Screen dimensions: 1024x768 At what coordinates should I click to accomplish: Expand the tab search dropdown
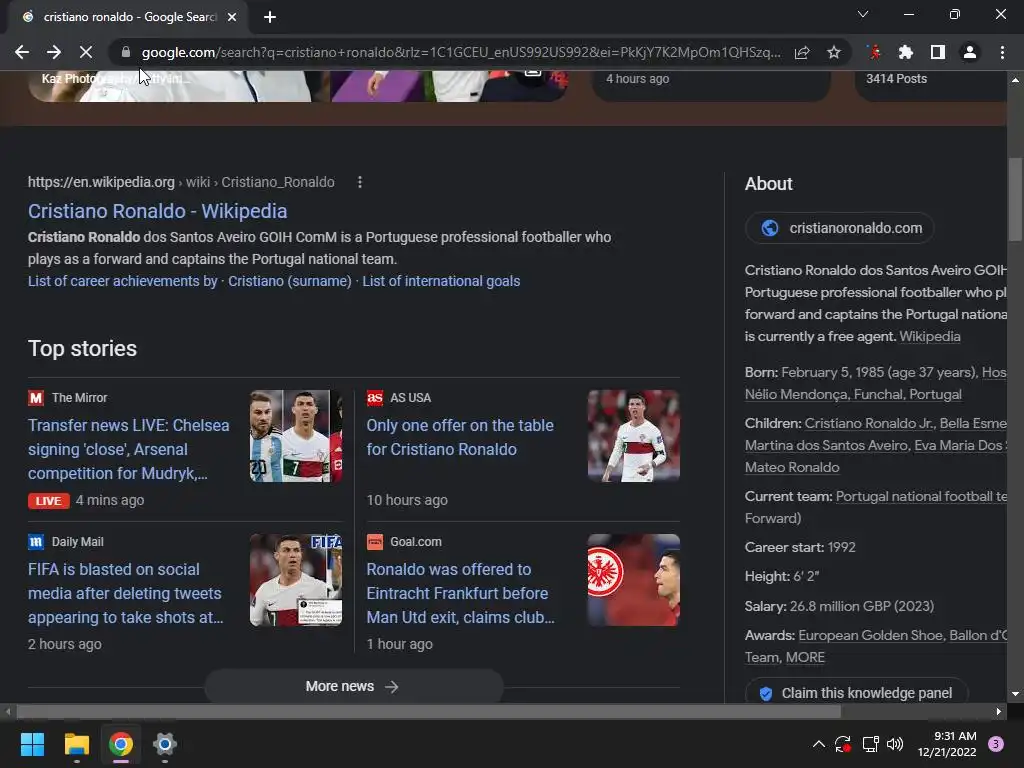click(863, 14)
